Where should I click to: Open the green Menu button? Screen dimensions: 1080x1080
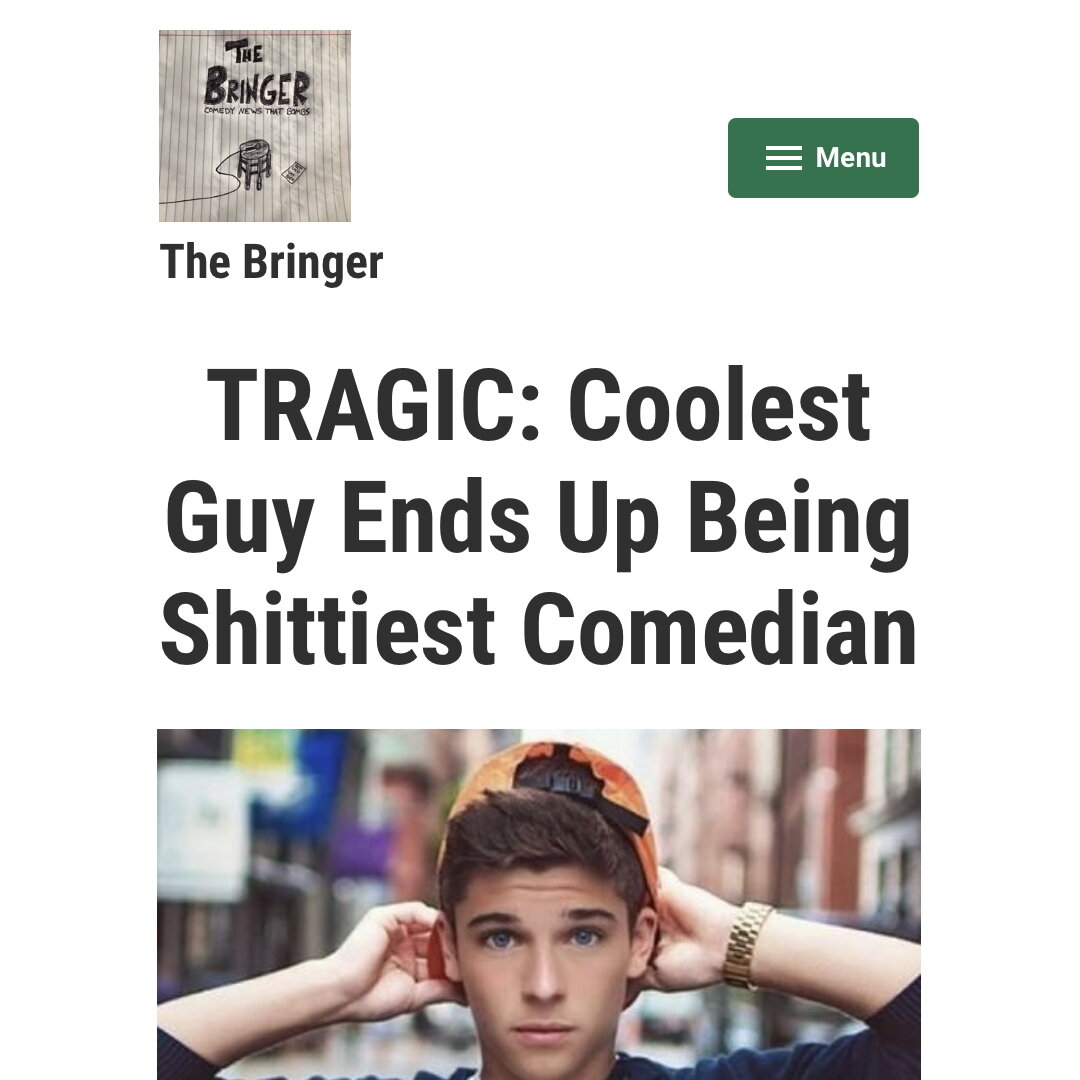(x=823, y=158)
